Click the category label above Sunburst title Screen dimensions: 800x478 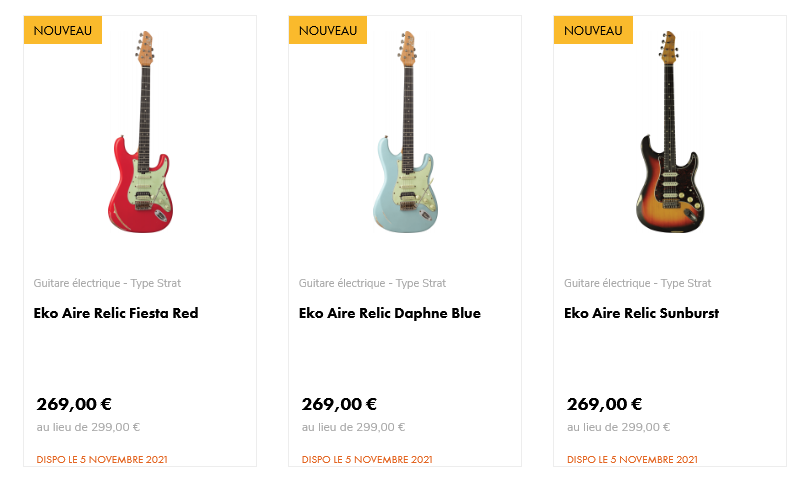coord(637,283)
